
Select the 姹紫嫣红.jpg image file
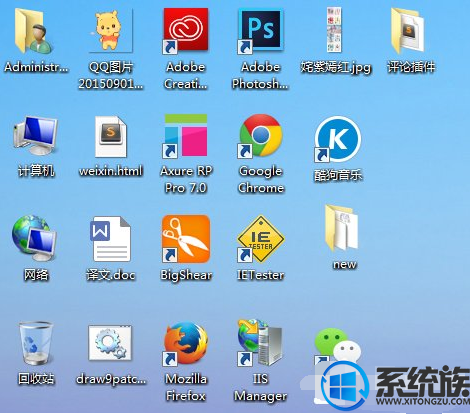(x=334, y=30)
